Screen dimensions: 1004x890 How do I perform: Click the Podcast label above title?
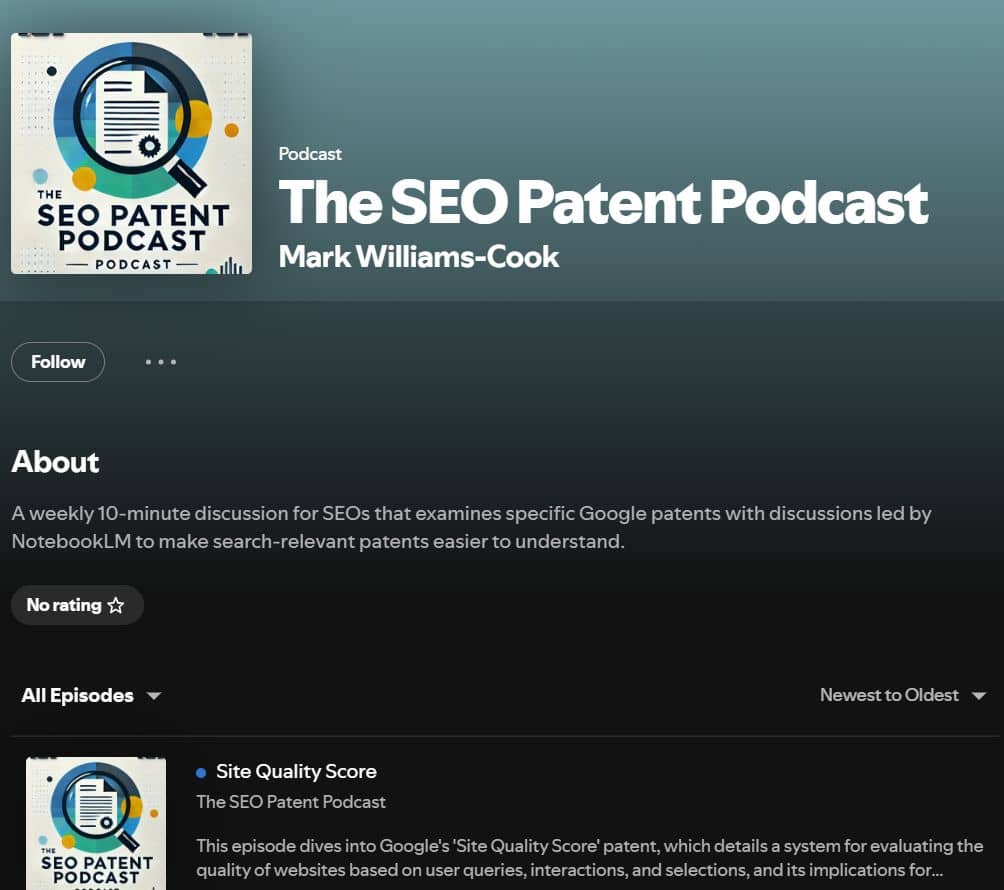coord(310,154)
